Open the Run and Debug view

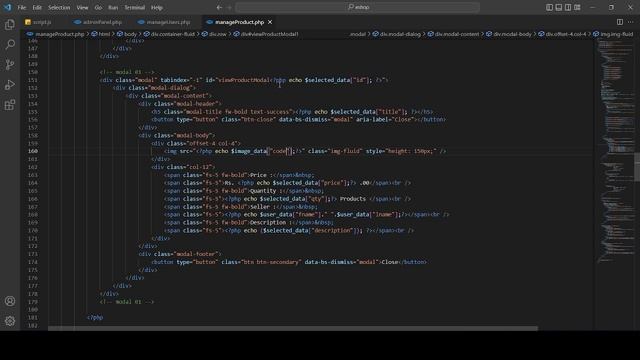[x=10, y=84]
